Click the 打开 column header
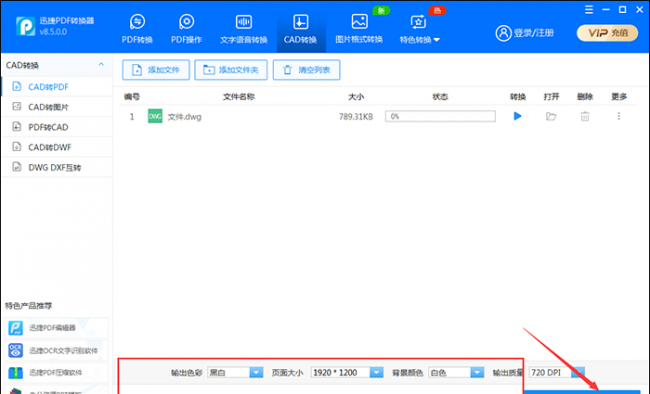This screenshot has height=394, width=650. pyautogui.click(x=551, y=97)
